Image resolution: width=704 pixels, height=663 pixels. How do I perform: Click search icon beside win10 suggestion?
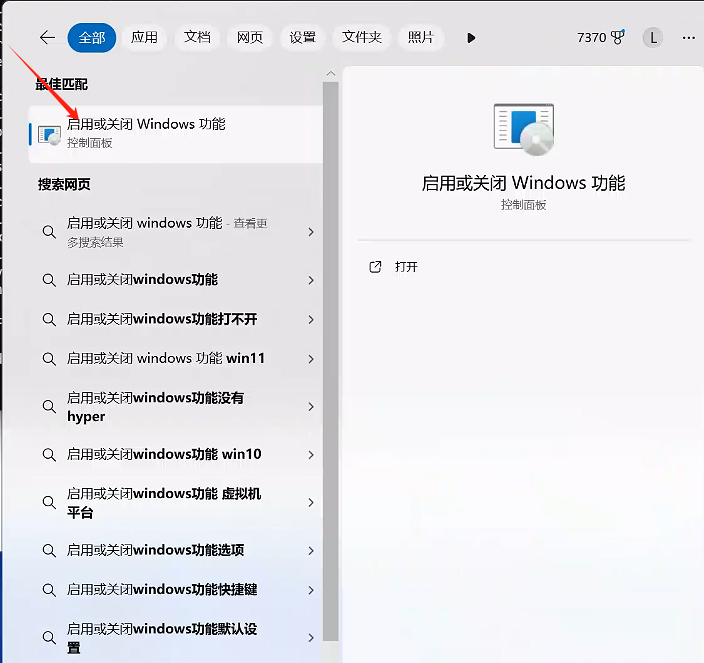coord(49,455)
